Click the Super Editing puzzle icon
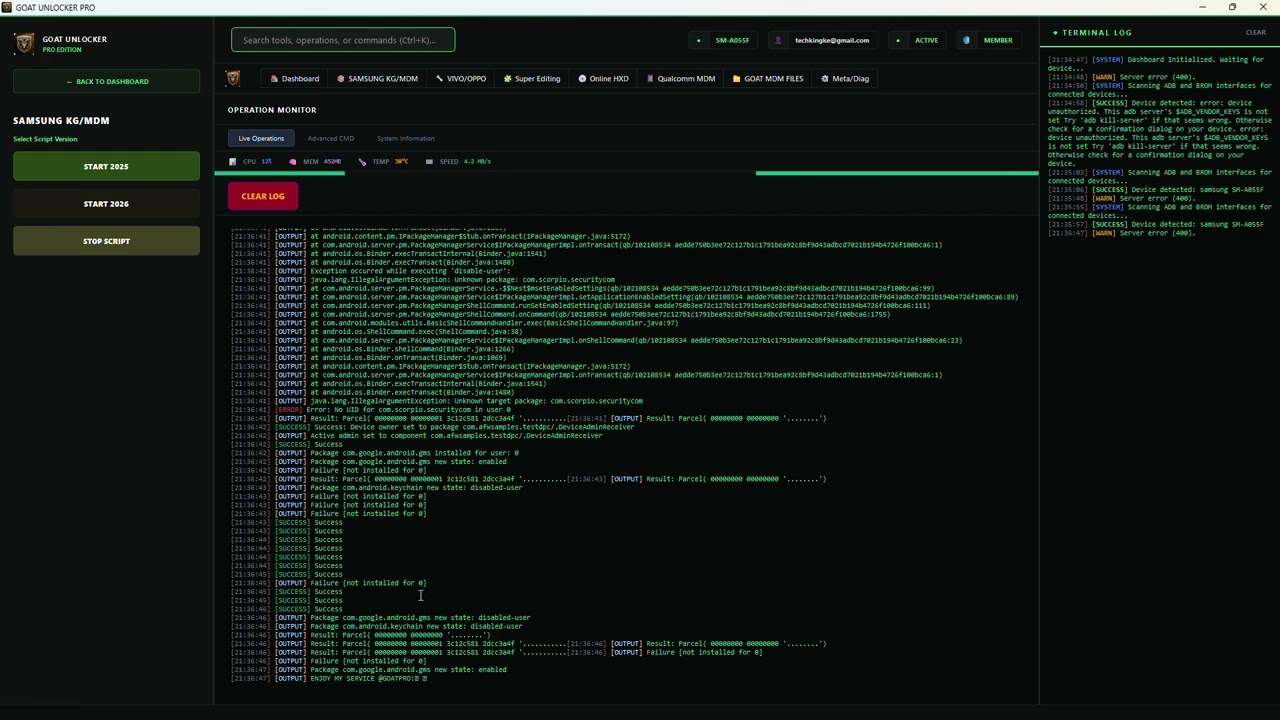The width and height of the screenshot is (1280, 720). point(507,79)
